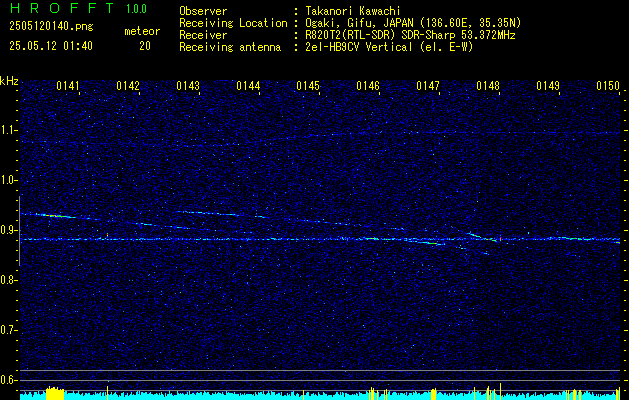Click the receiver R820T2(RTL-SDR) SDR-Sharp line

(x=410, y=35)
